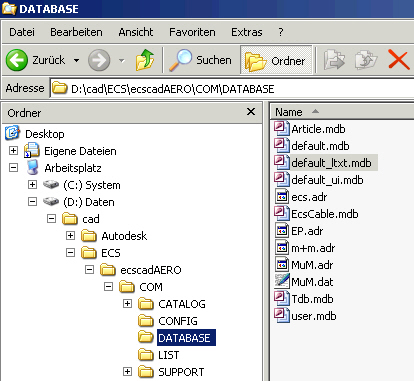414x381 pixels.
Task: Select the default.mdb file icon
Action: tap(281, 146)
